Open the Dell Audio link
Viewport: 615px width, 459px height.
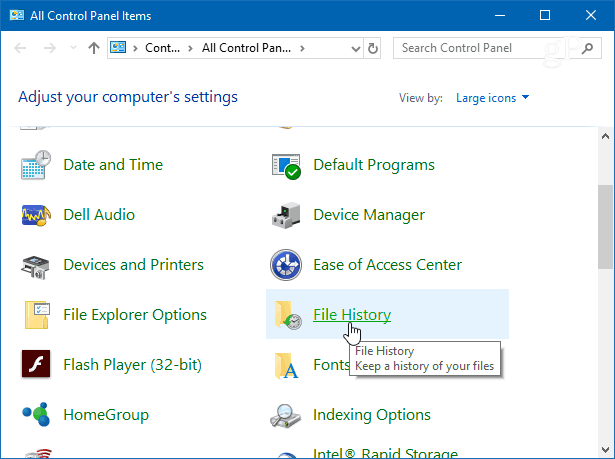coord(99,215)
